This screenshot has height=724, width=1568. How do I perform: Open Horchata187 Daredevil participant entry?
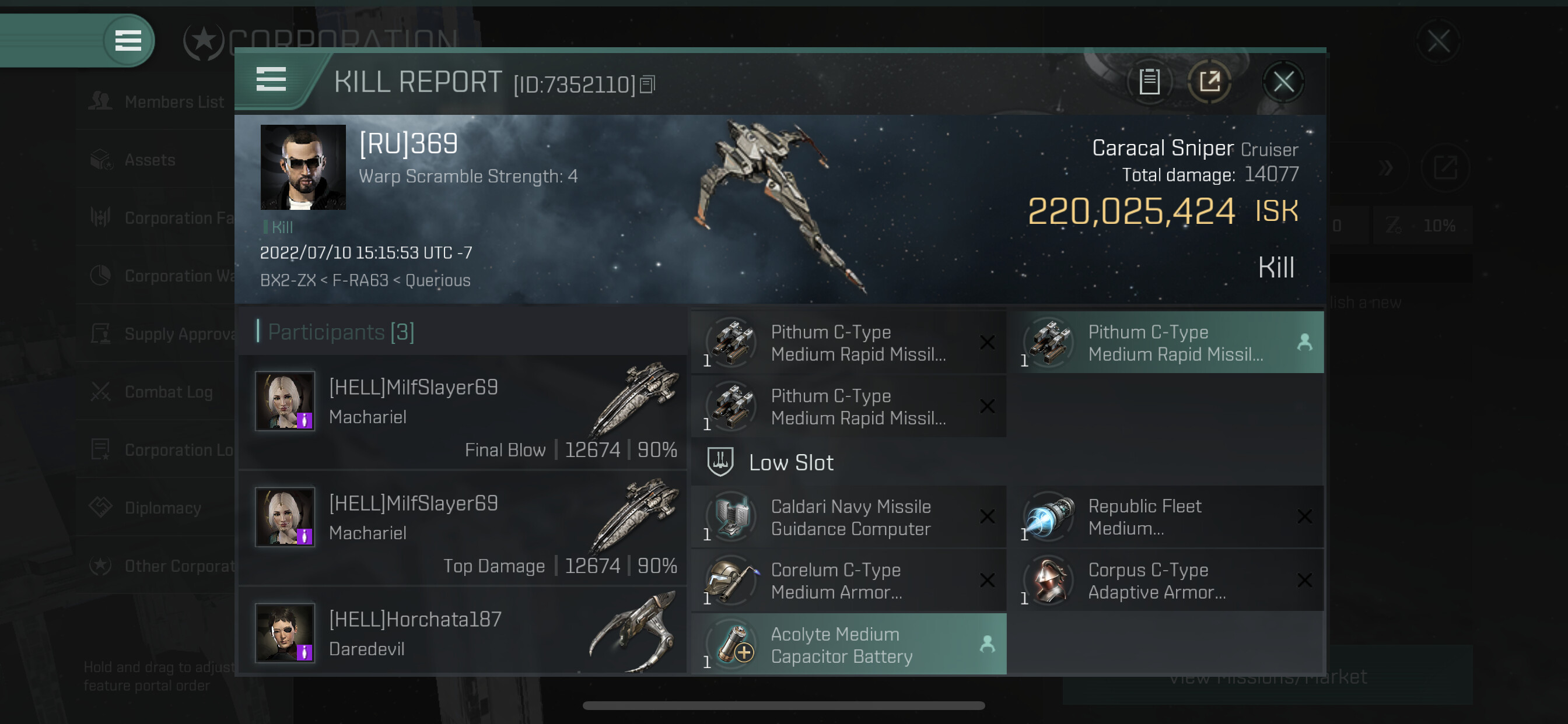coord(464,632)
